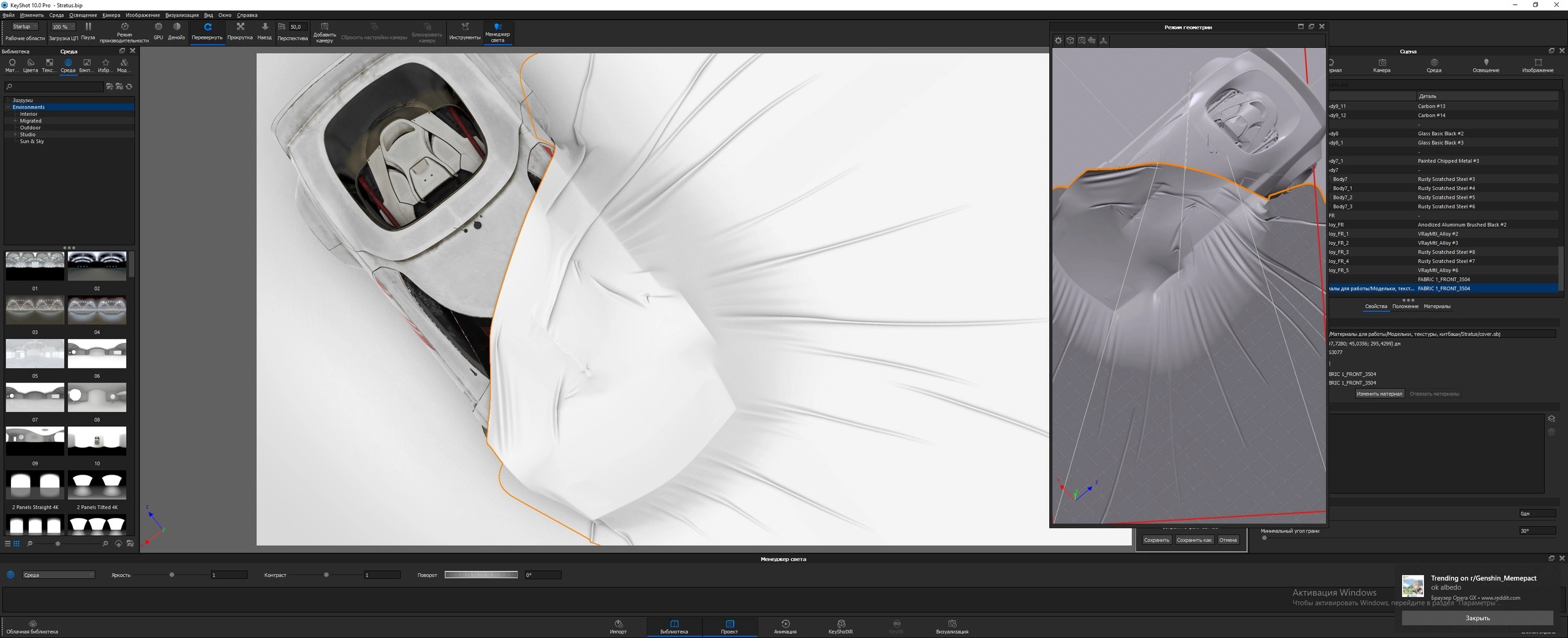This screenshot has height=638, width=1568.
Task: Toggle the Менеджер света light manager
Action: (x=497, y=28)
